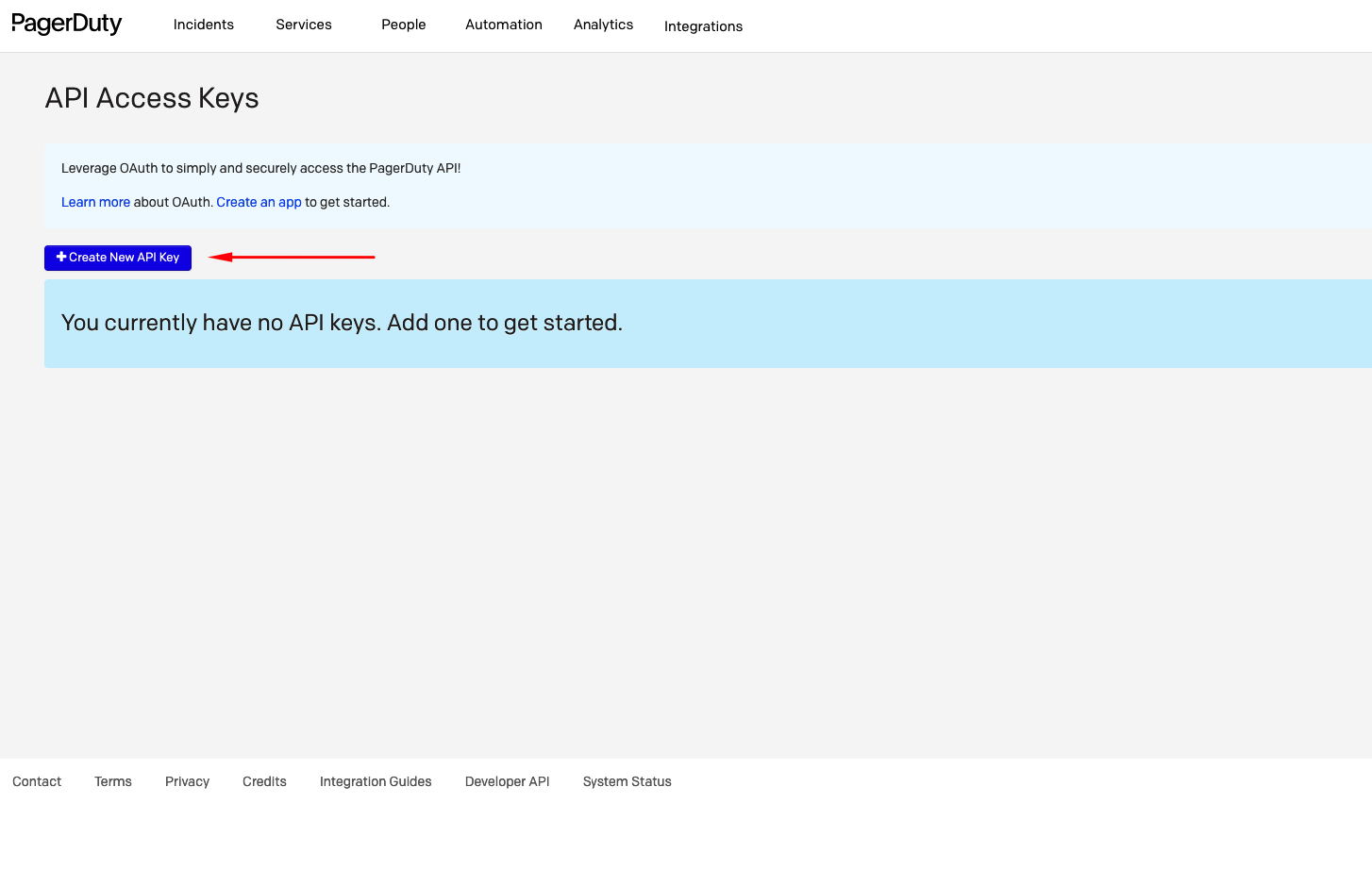
Task: Click the Create an app link
Action: click(259, 202)
